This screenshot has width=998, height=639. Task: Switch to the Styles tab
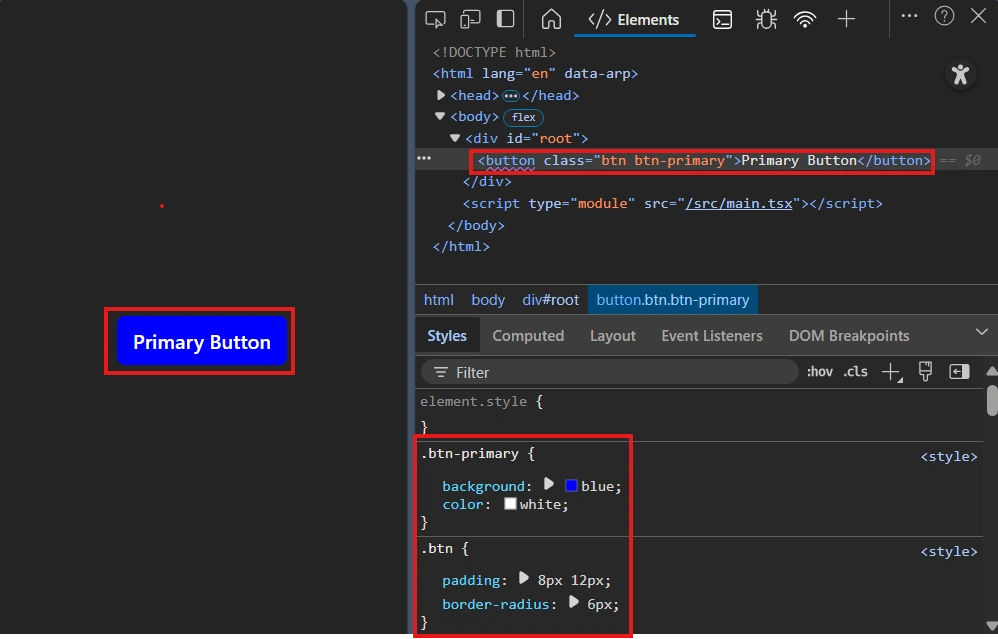pyautogui.click(x=447, y=336)
